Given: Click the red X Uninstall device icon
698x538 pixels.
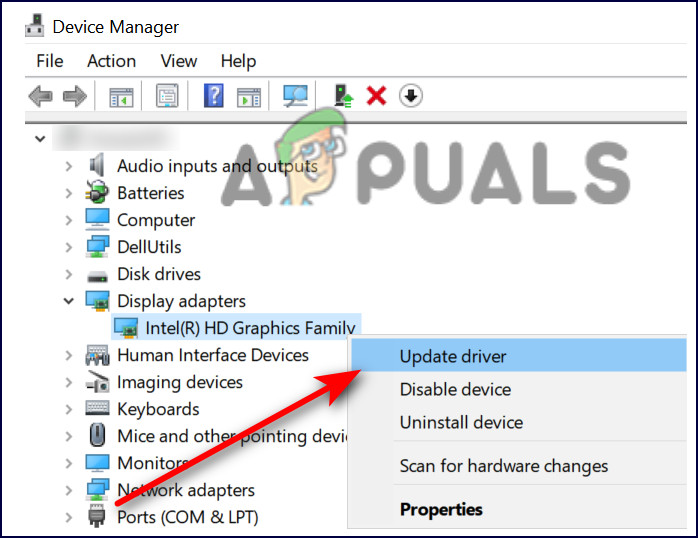Looking at the screenshot, I should tap(376, 96).
